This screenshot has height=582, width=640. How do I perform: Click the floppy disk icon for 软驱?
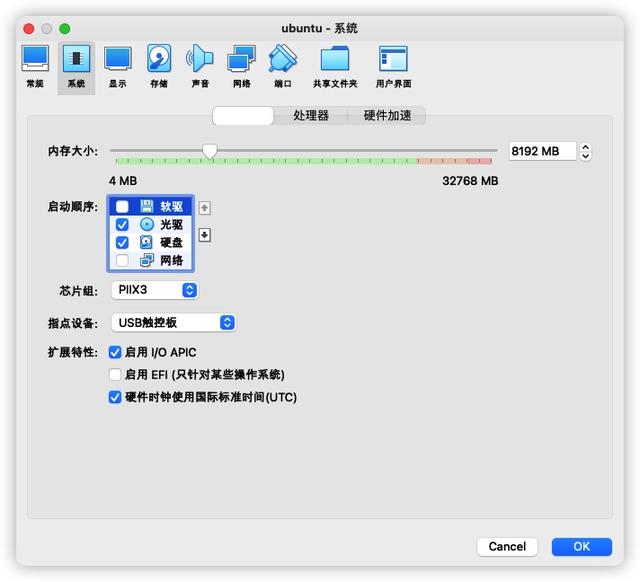[147, 206]
